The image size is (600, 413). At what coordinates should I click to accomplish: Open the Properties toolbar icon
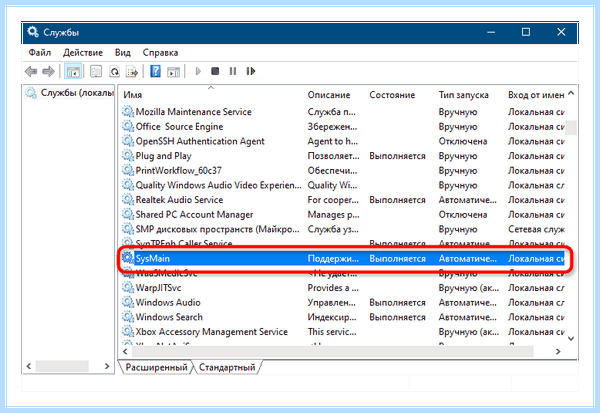click(x=96, y=71)
